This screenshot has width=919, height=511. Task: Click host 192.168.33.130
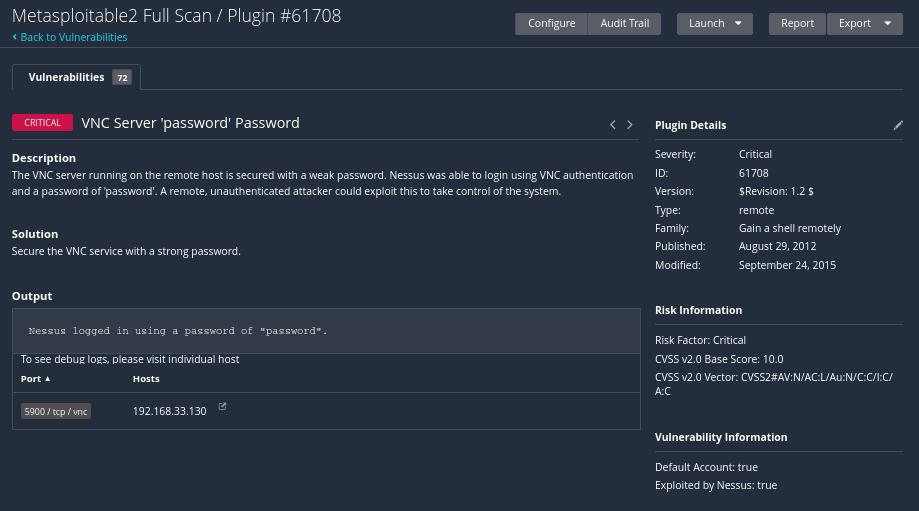[169, 411]
